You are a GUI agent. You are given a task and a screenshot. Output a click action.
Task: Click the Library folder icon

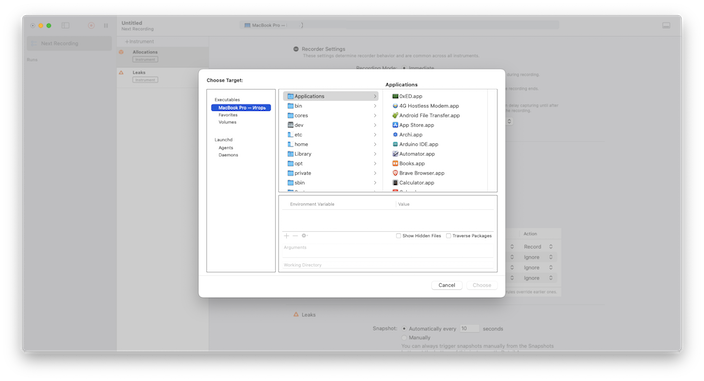pyautogui.click(x=290, y=154)
